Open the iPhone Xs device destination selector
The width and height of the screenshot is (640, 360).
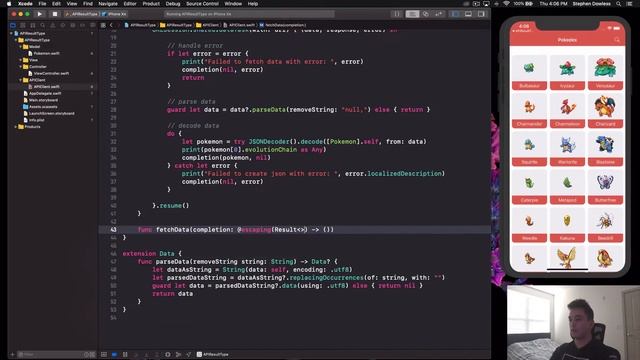click(114, 14)
